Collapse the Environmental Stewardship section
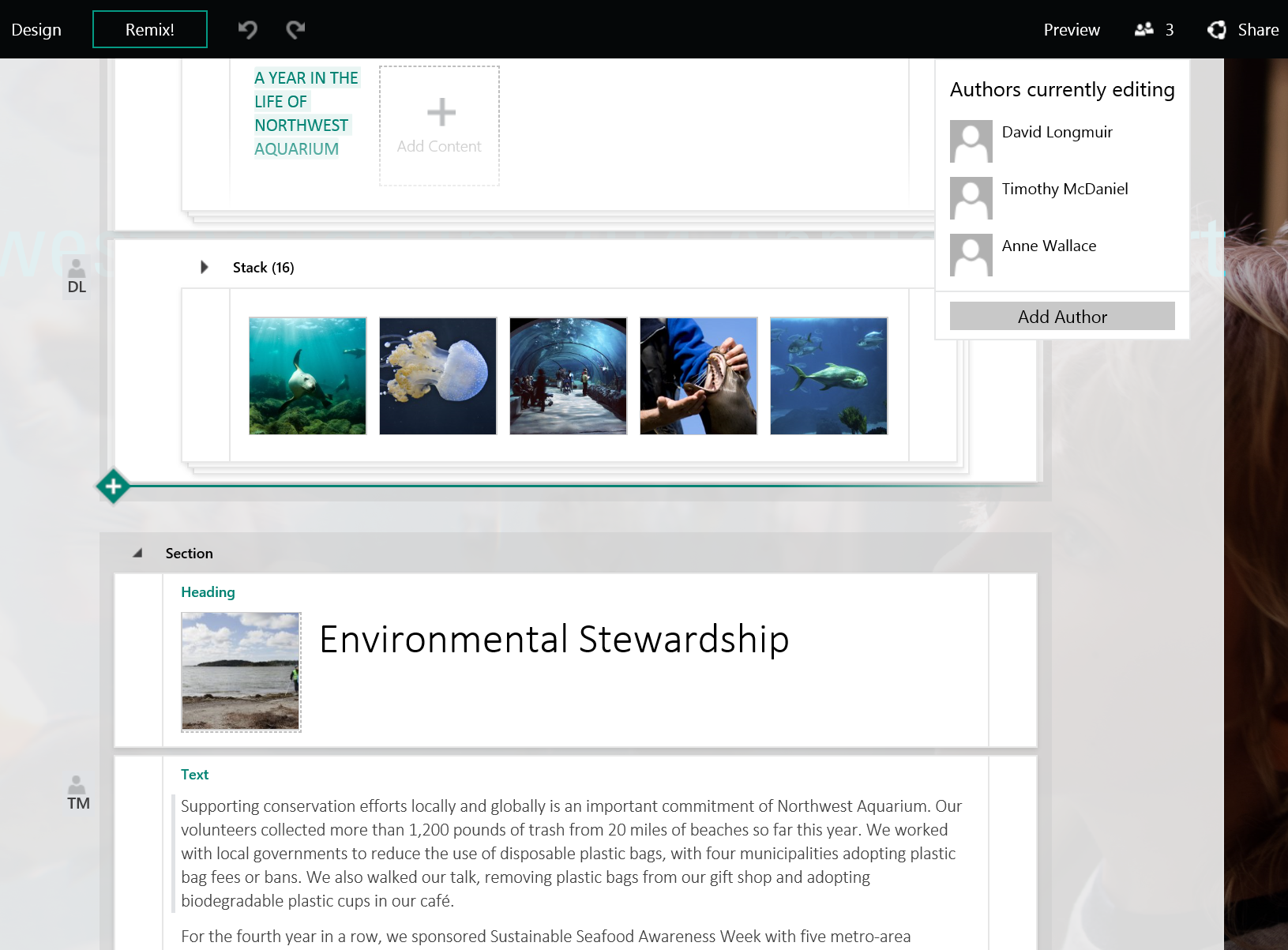The image size is (1288, 950). 137,553
